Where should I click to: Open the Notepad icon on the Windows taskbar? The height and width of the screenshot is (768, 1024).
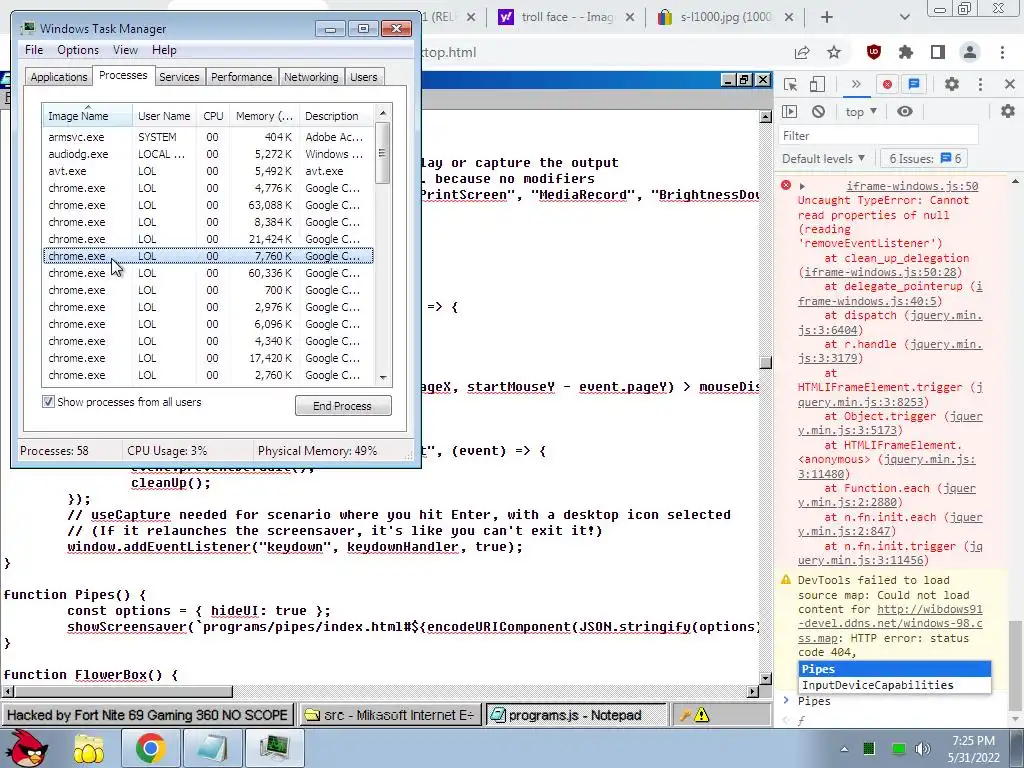click(x=212, y=748)
